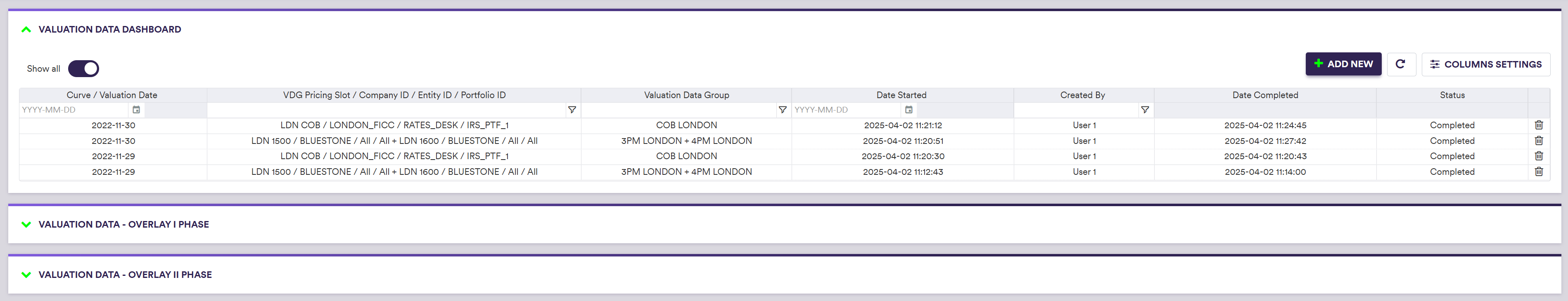
Task: Delete the row completed at 11:20:43
Action: tap(1538, 156)
